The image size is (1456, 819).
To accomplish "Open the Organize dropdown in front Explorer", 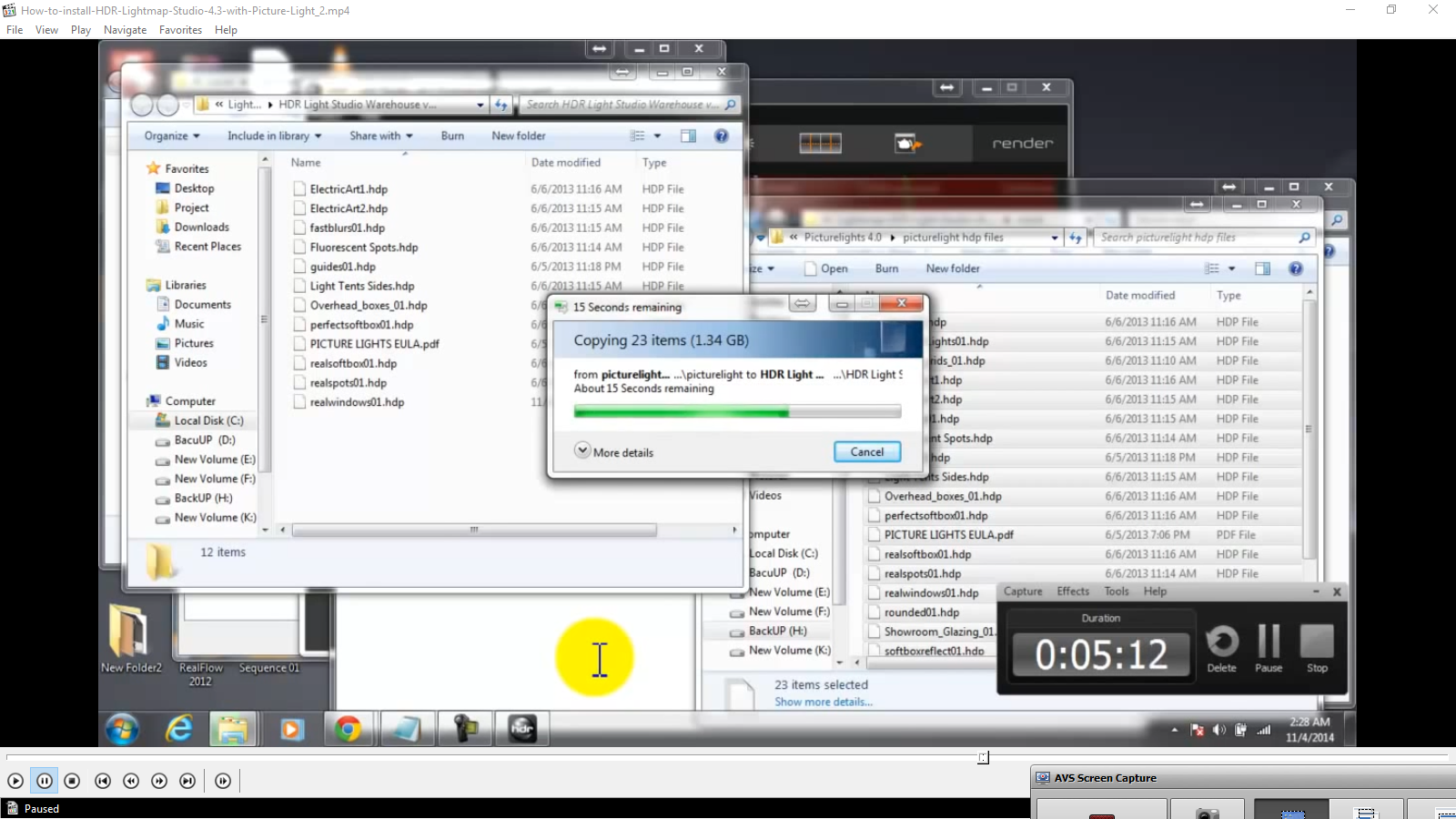I will pyautogui.click(x=172, y=136).
